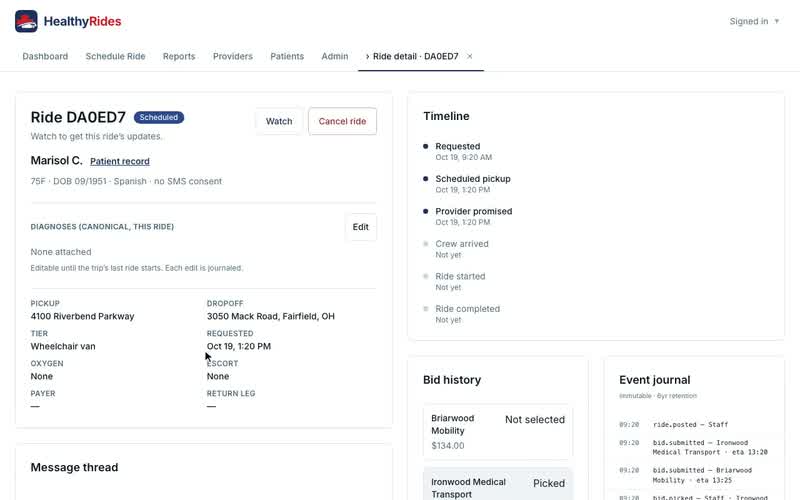Open the Providers tab
Screen dimensions: 800x500
pos(233,56)
